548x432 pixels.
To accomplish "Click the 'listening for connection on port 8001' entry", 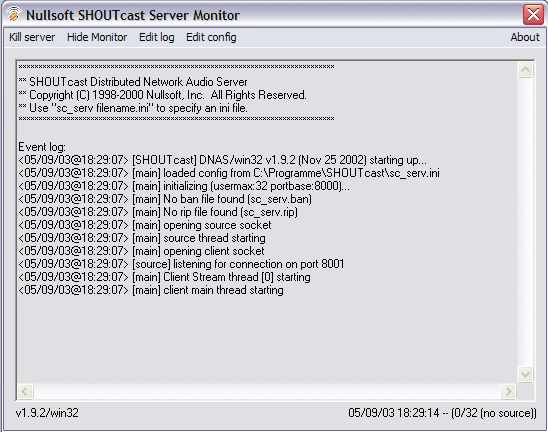I will (x=181, y=264).
